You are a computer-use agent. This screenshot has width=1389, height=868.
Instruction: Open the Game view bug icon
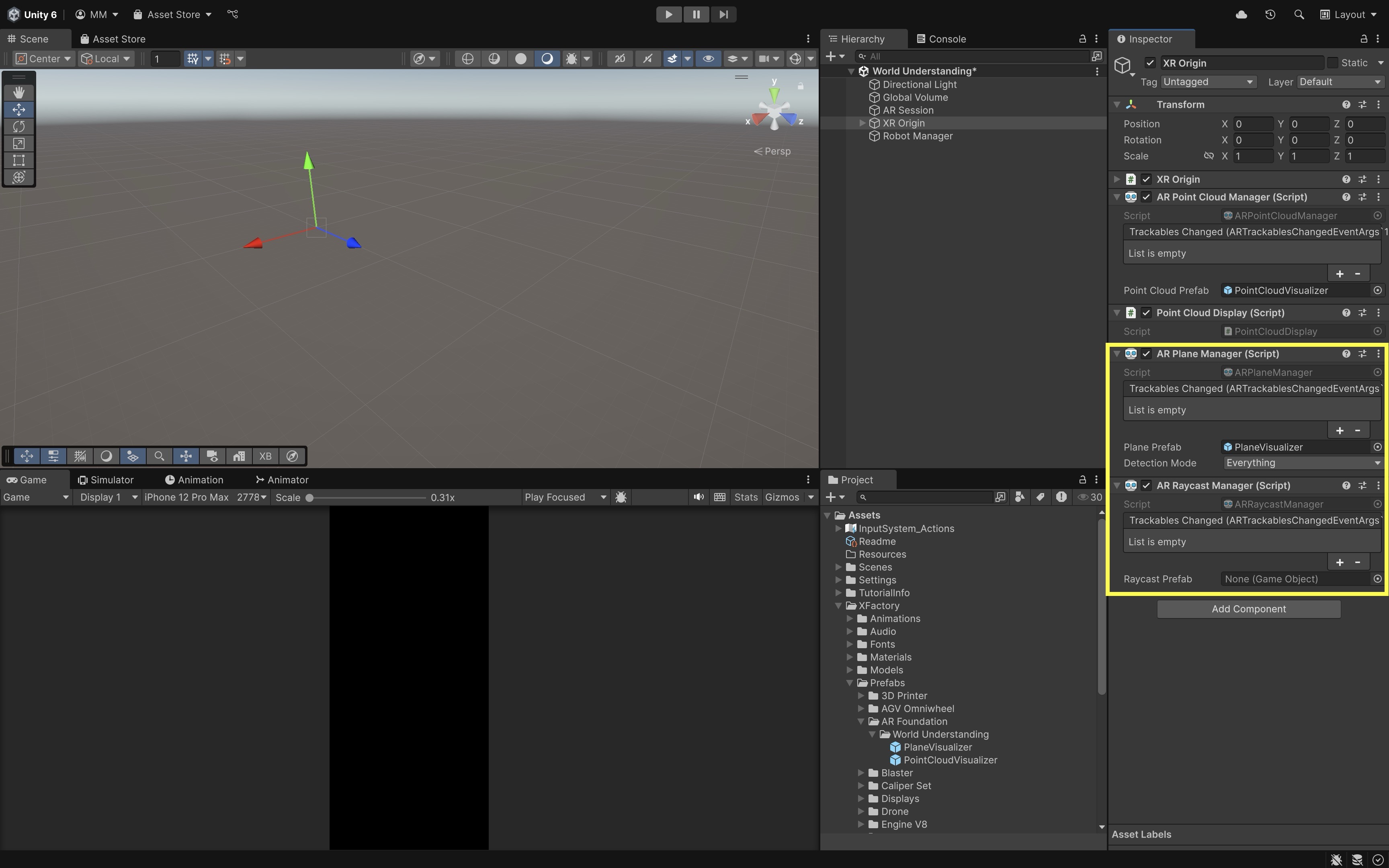621,497
